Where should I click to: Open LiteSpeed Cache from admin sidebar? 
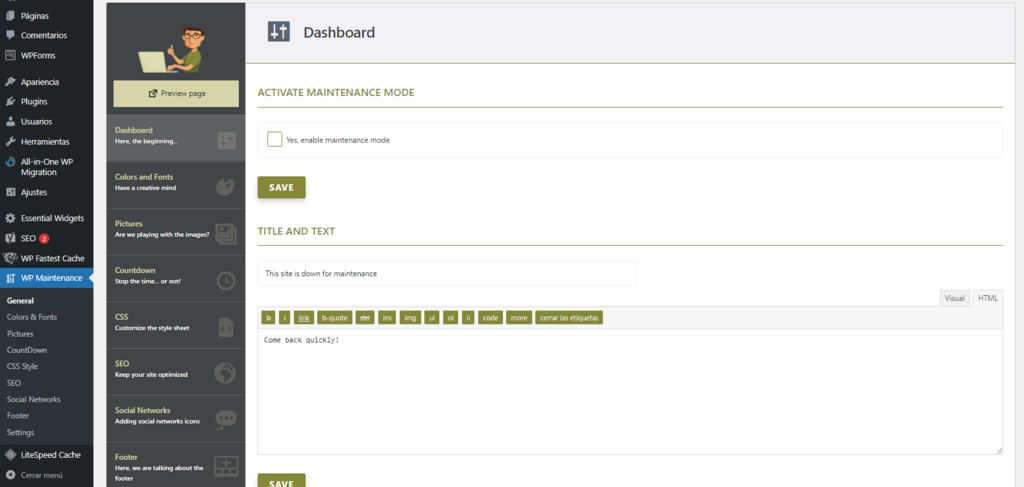coord(50,454)
